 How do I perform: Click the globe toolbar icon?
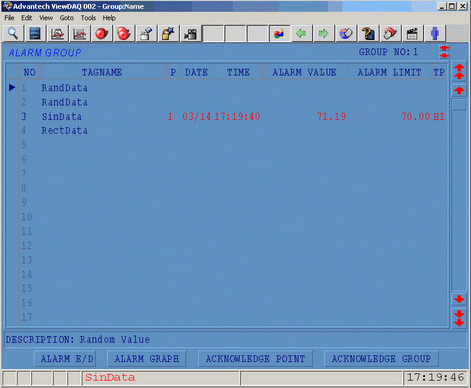point(346,33)
